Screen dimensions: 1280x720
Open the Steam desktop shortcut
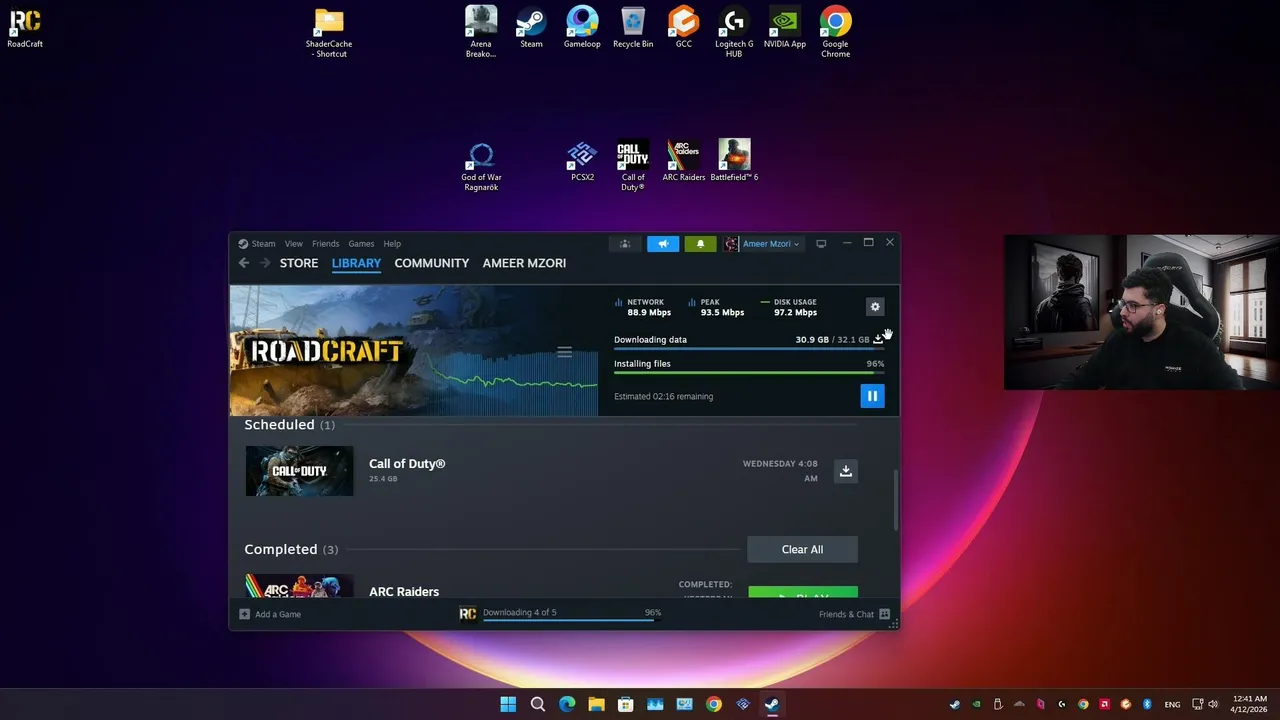[531, 28]
